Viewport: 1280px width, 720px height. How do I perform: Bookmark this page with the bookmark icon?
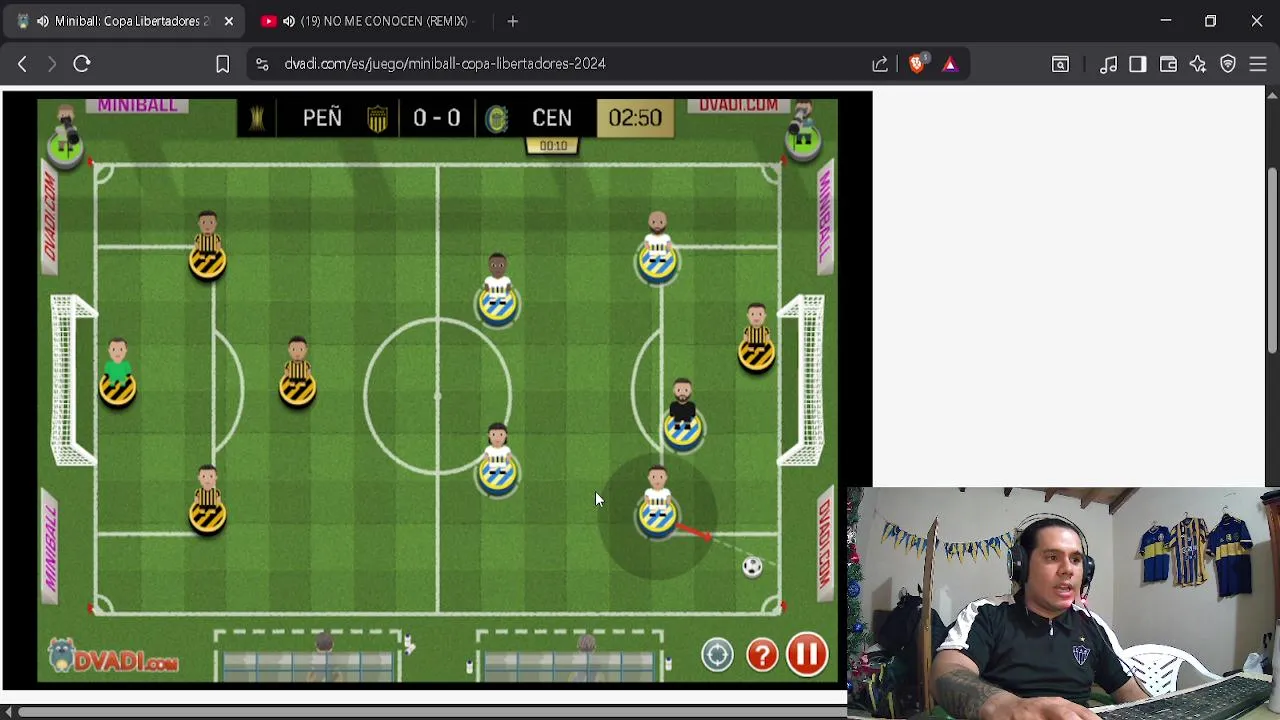(x=223, y=64)
